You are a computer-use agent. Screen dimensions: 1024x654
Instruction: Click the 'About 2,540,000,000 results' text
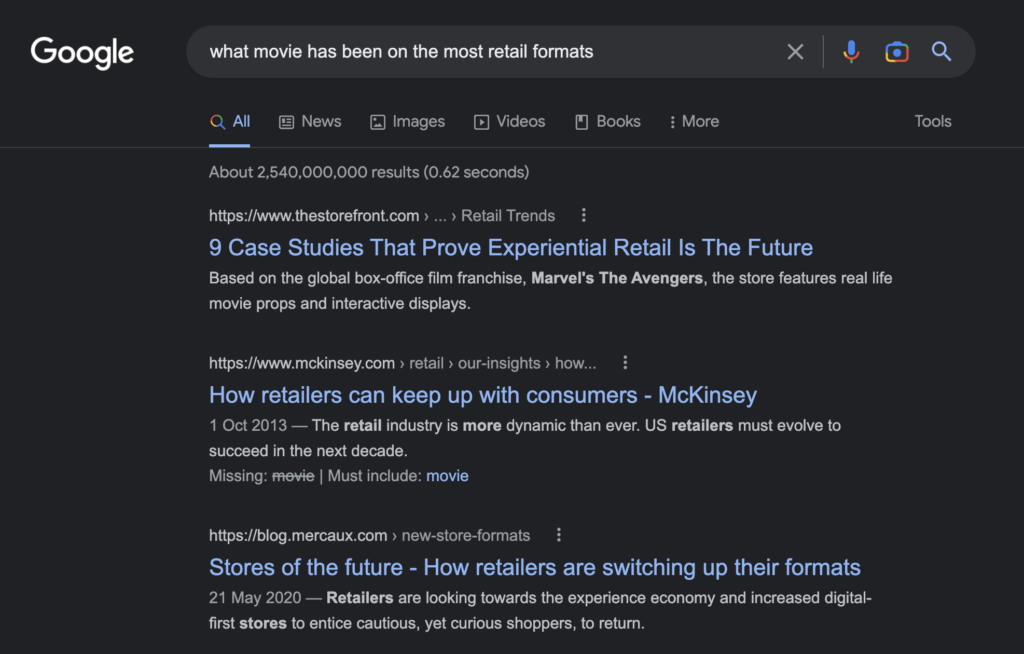click(x=369, y=172)
